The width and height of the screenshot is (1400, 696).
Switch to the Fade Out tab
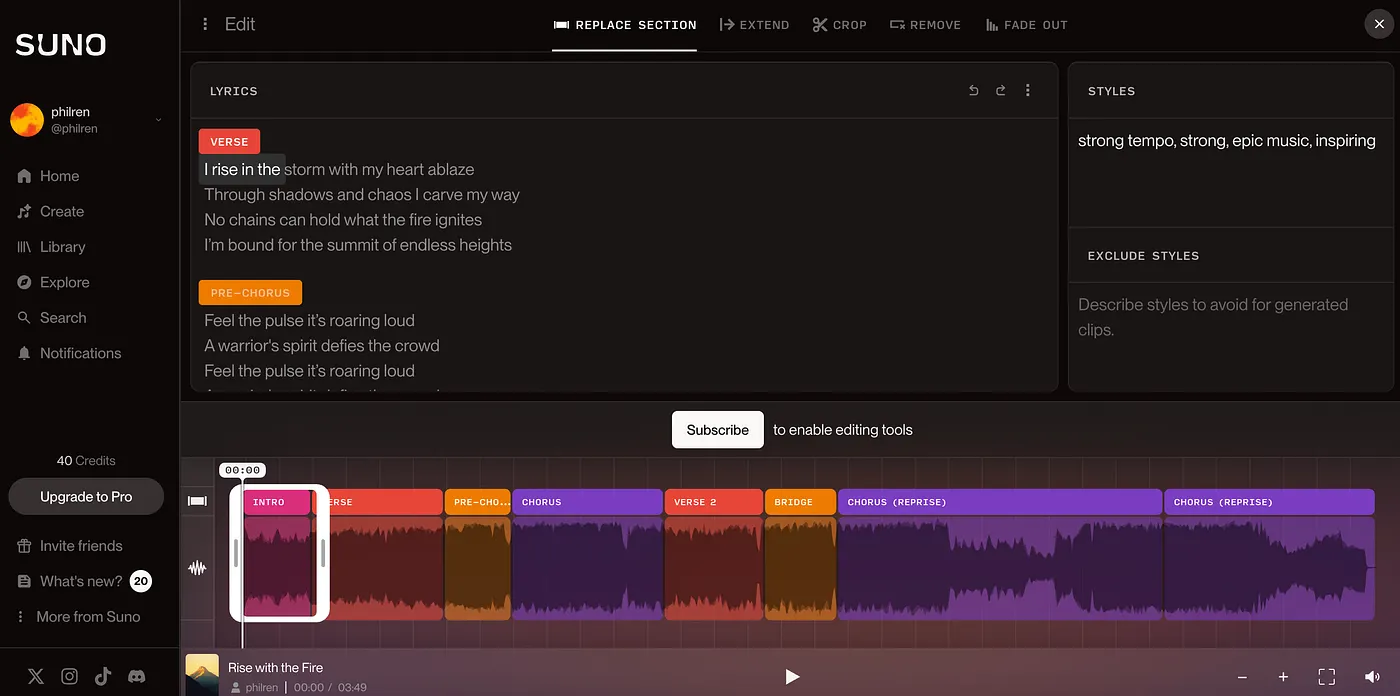(x=1026, y=25)
